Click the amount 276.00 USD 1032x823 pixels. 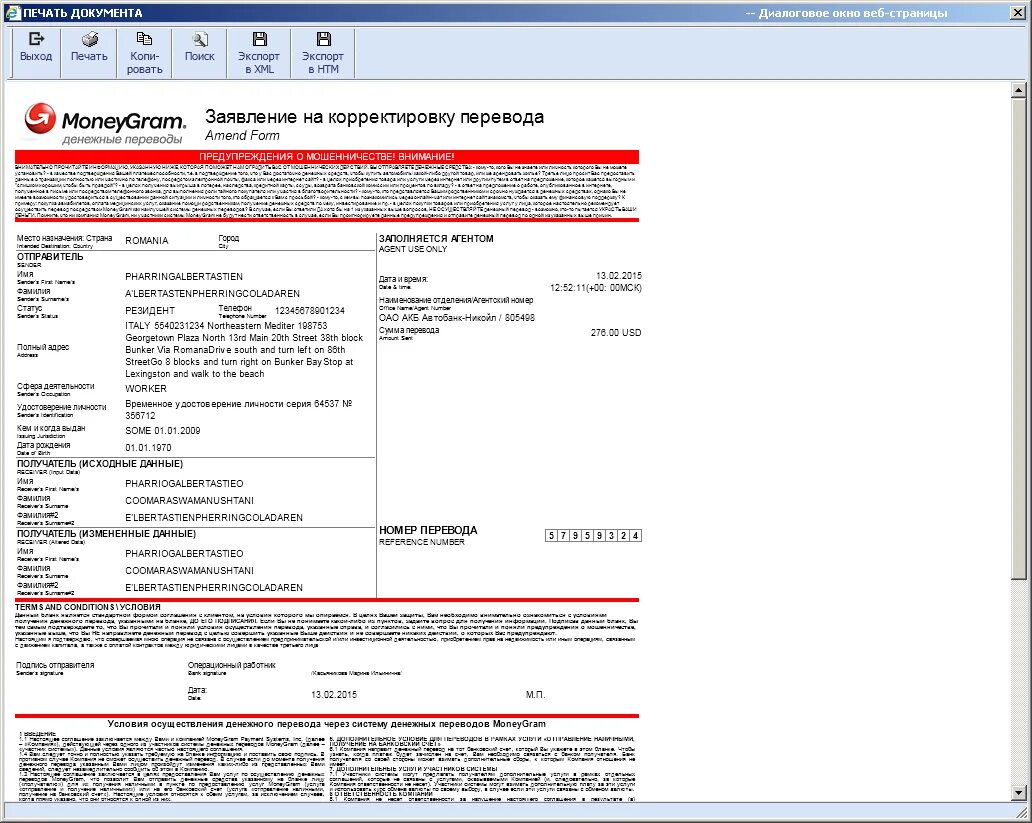click(x=615, y=332)
